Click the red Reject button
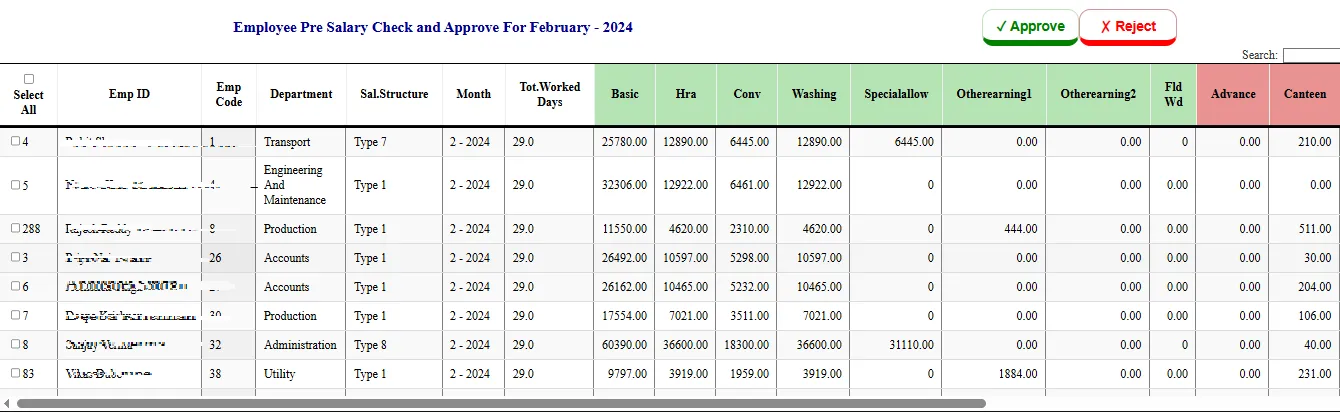 (1128, 27)
